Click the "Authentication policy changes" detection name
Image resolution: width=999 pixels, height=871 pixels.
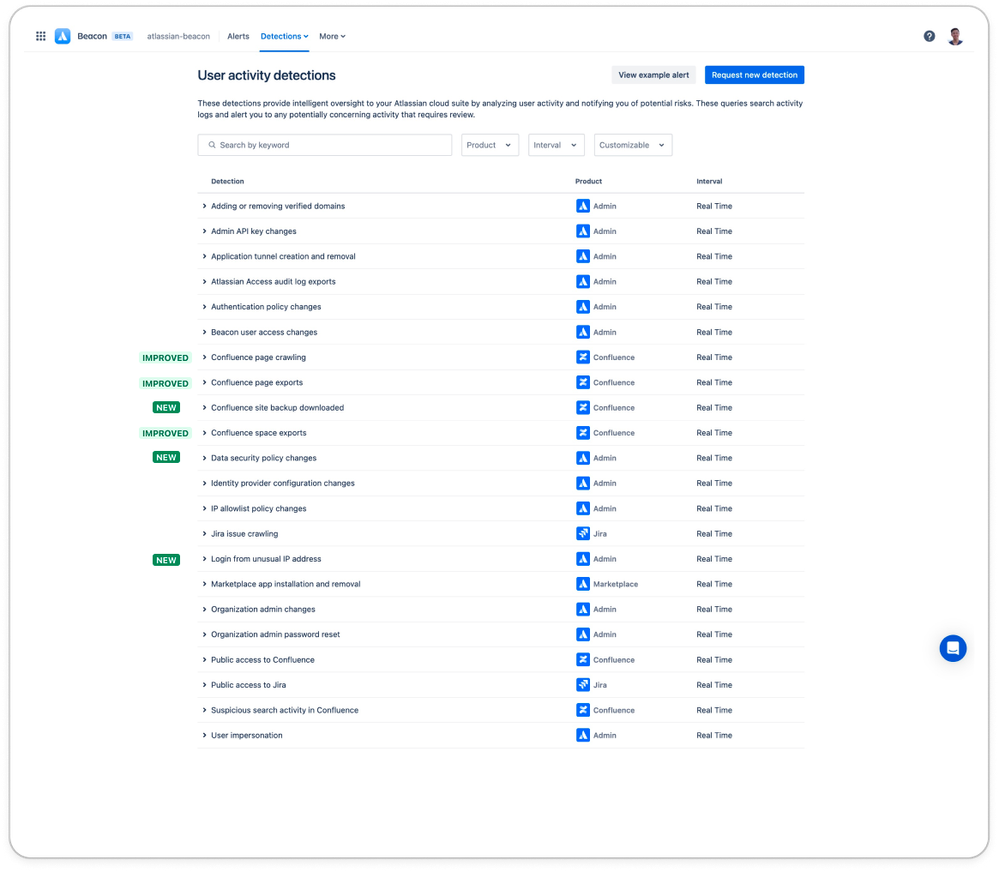coord(266,306)
